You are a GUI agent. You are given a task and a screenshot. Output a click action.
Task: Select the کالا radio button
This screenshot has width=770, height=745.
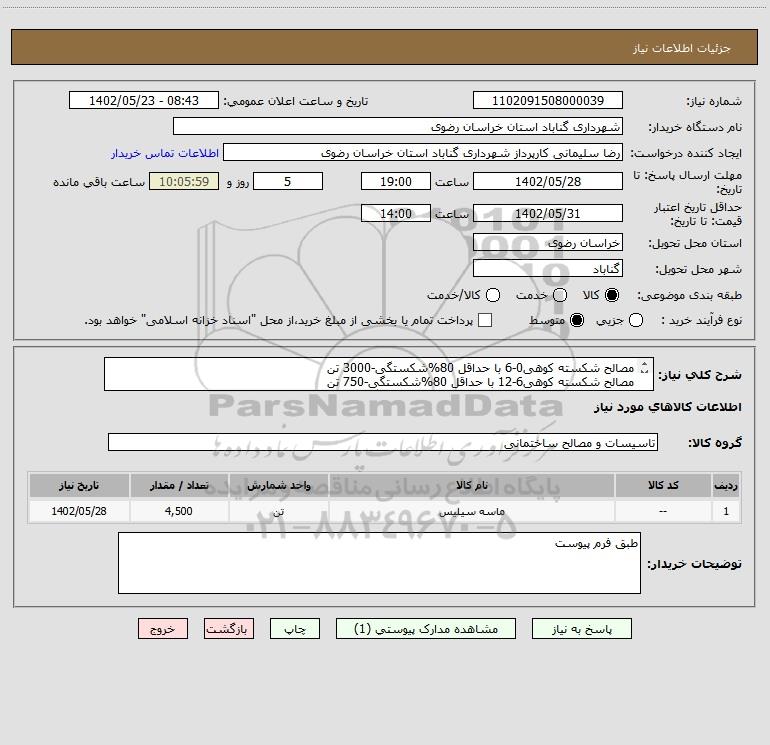pos(612,295)
